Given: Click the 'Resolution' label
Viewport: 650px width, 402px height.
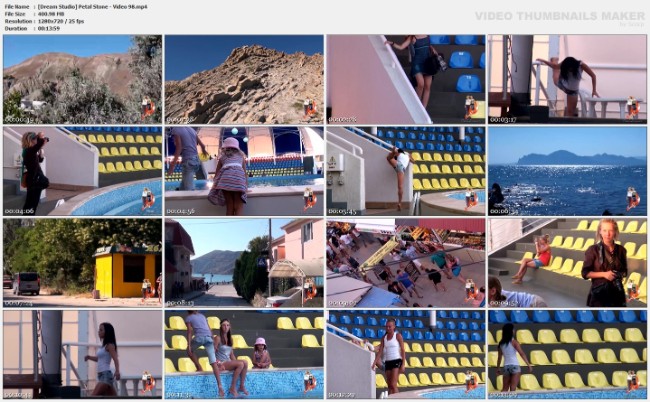Looking at the screenshot, I should click(x=18, y=21).
